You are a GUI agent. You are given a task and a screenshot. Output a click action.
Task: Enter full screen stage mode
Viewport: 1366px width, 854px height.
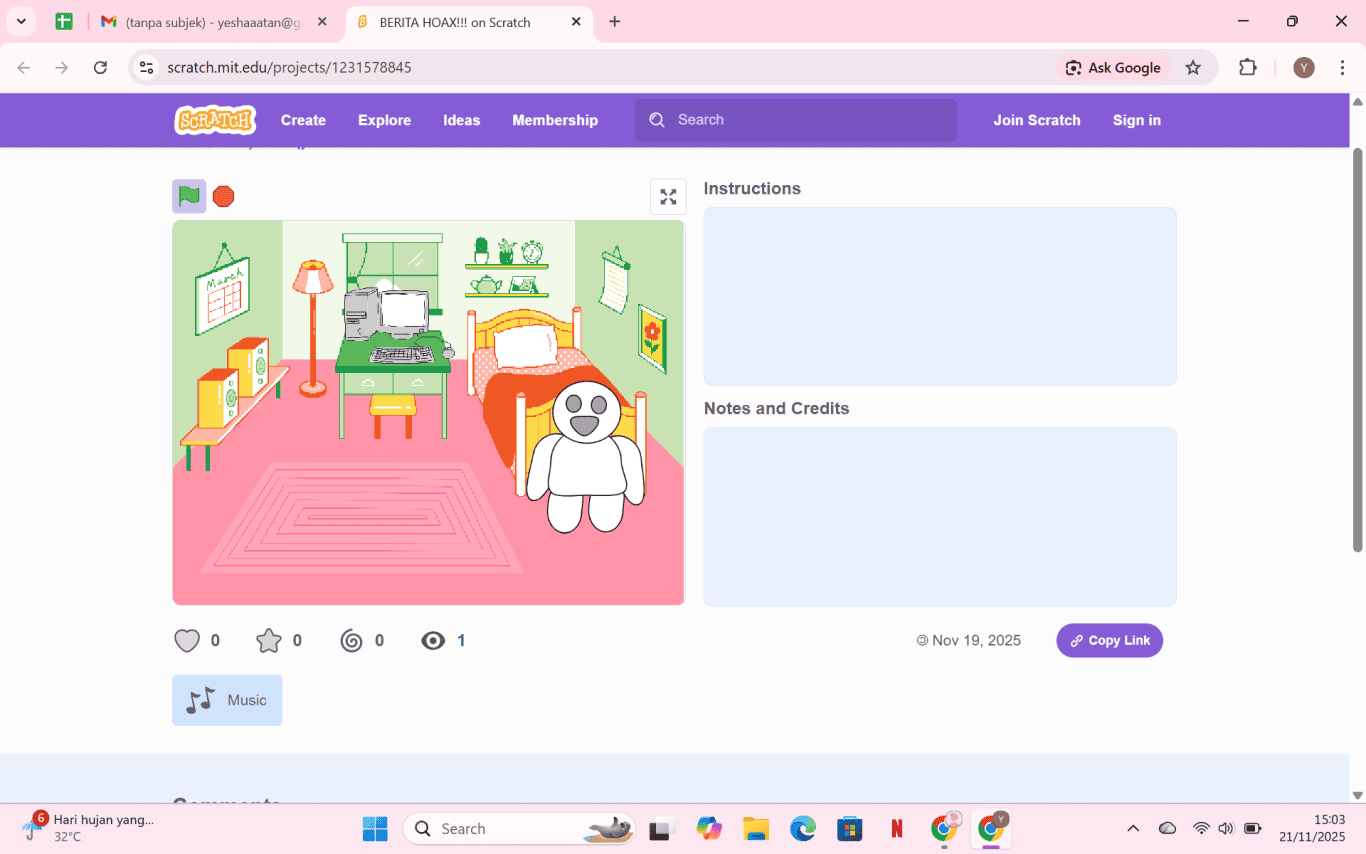[x=668, y=197]
